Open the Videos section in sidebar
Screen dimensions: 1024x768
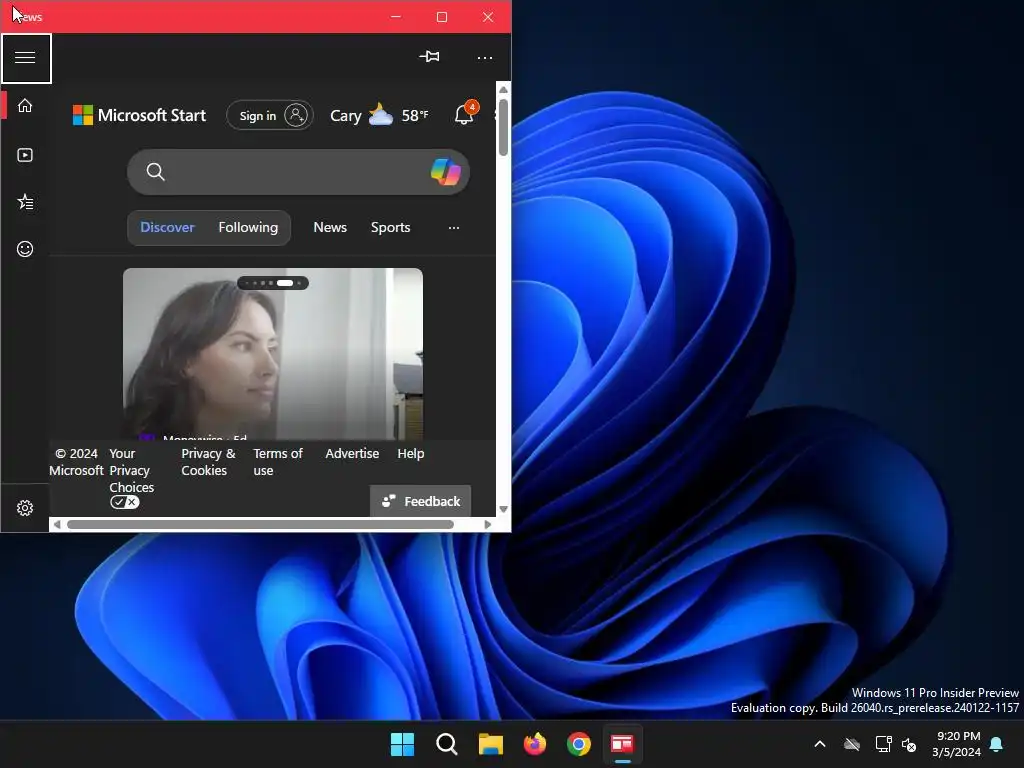pyautogui.click(x=25, y=155)
